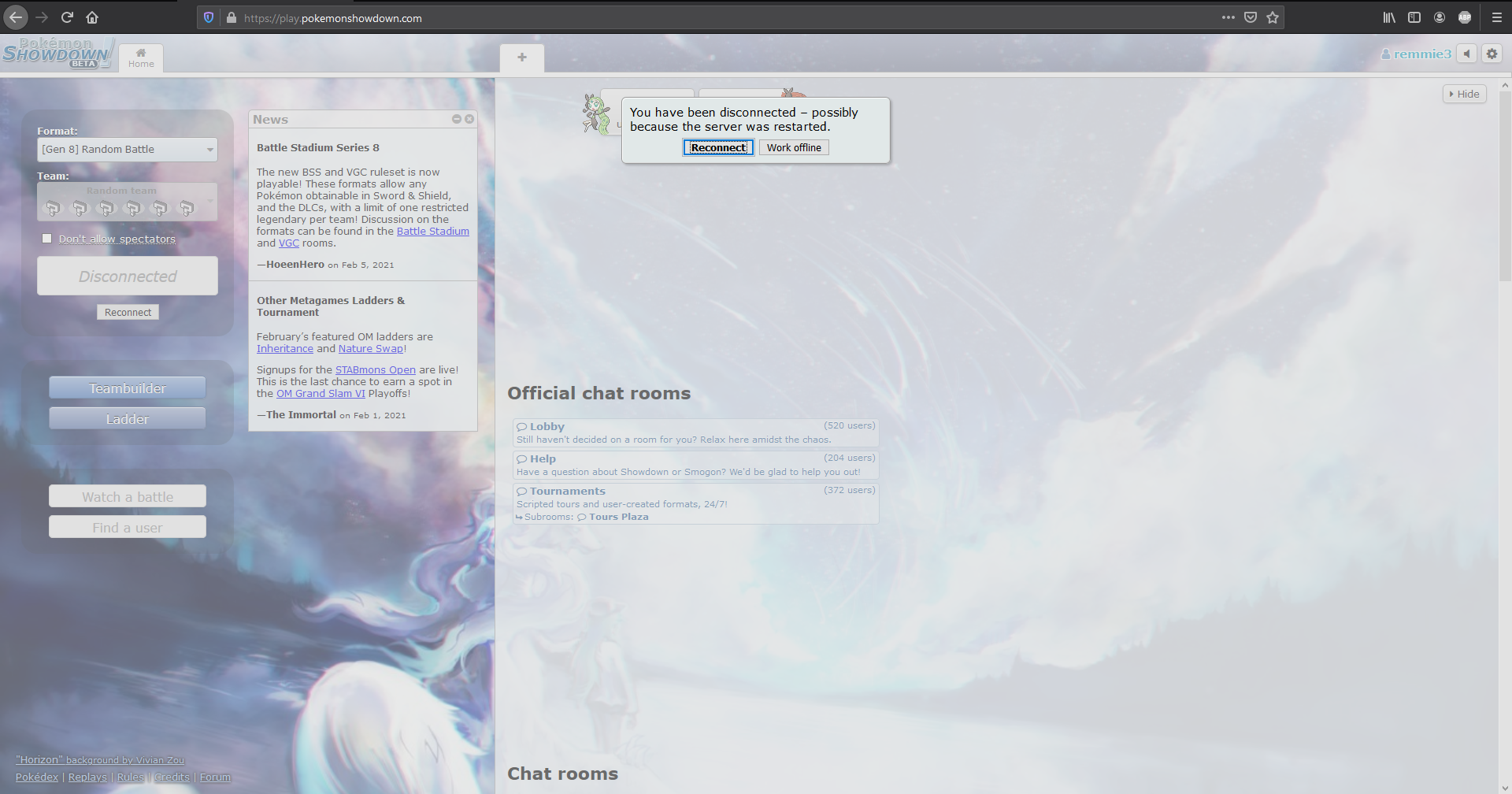Image resolution: width=1512 pixels, height=794 pixels.
Task: Open Firefox account icon
Action: pyautogui.click(x=1440, y=17)
